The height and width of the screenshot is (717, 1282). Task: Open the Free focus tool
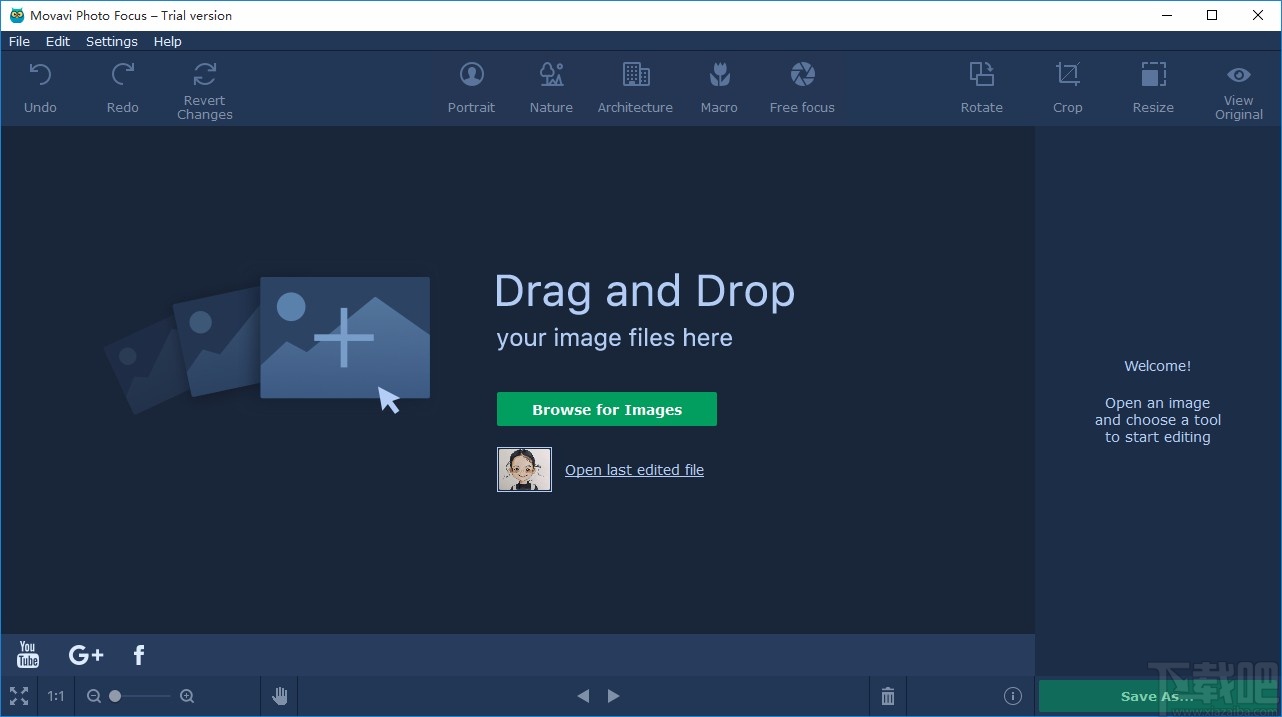point(802,86)
